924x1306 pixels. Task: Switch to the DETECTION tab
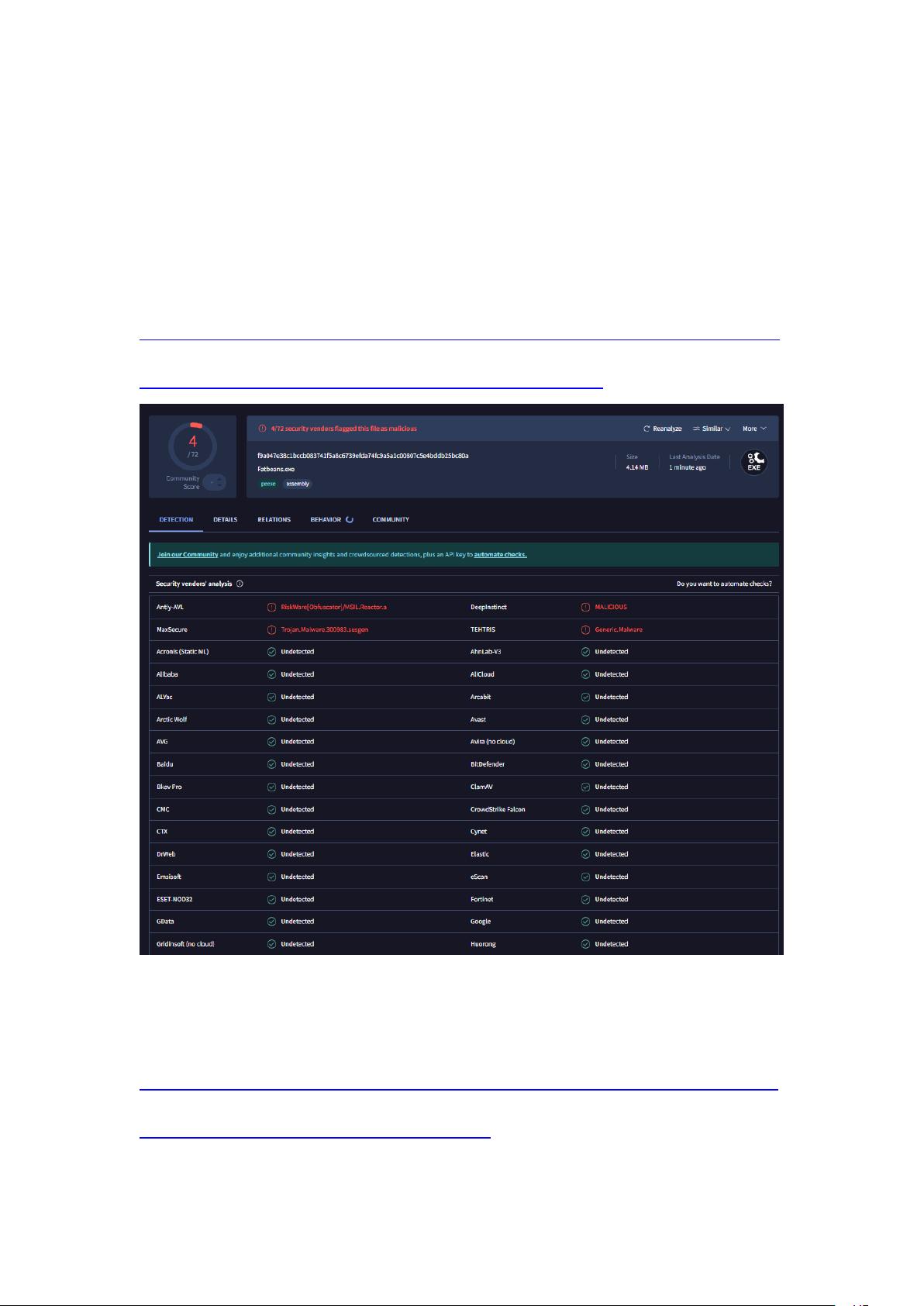(176, 519)
